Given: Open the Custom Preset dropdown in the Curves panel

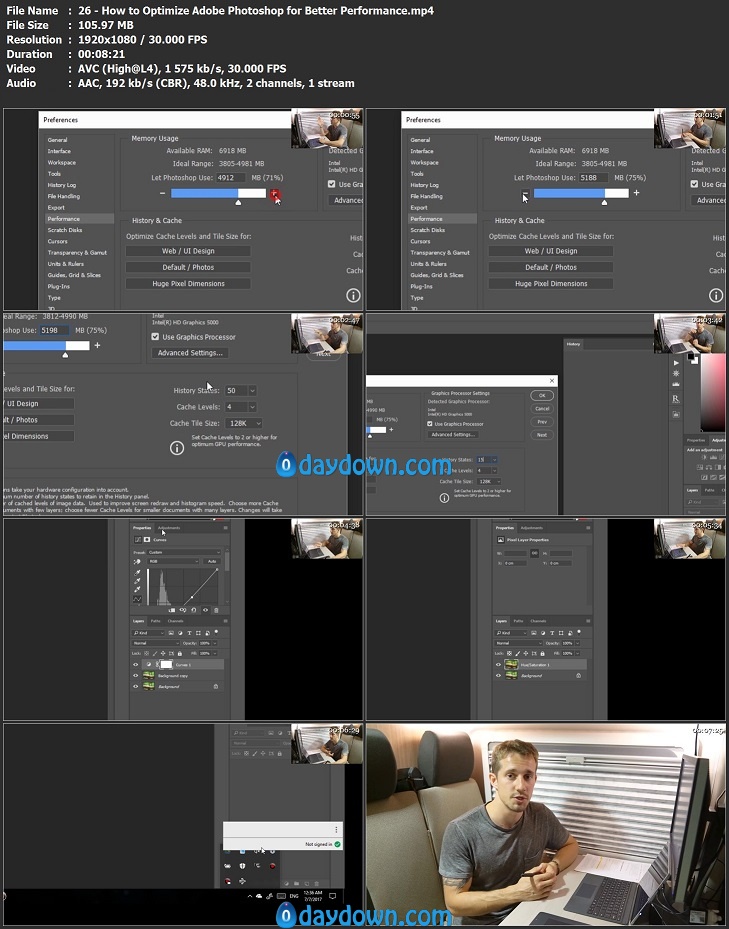Looking at the screenshot, I should click(184, 552).
